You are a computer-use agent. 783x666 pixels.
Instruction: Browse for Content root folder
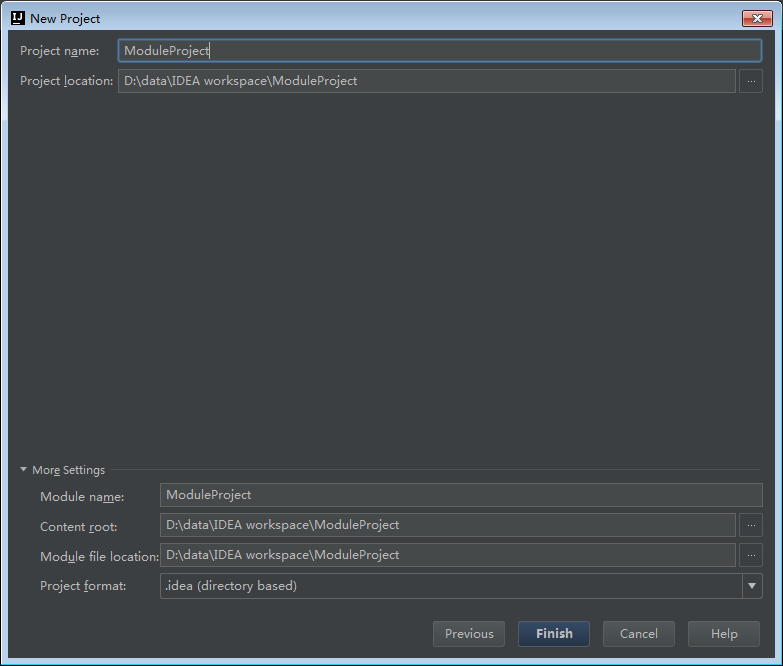point(751,525)
